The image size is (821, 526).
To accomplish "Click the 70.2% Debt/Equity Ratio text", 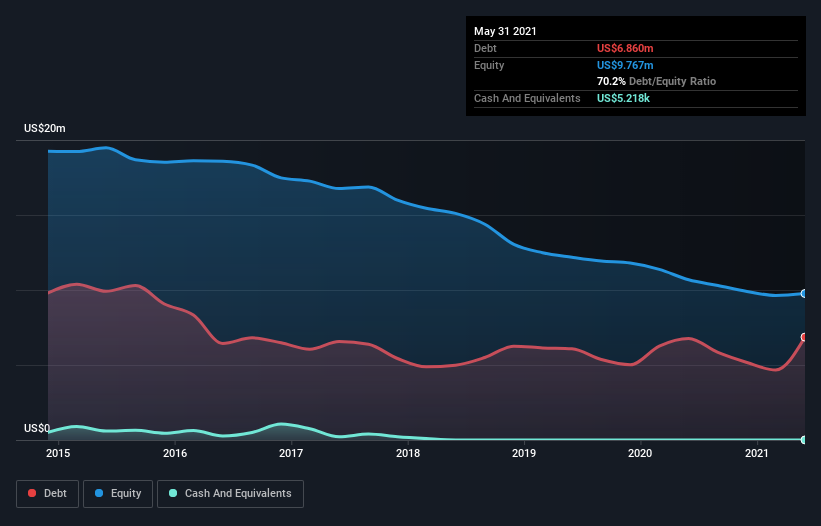I will [657, 81].
